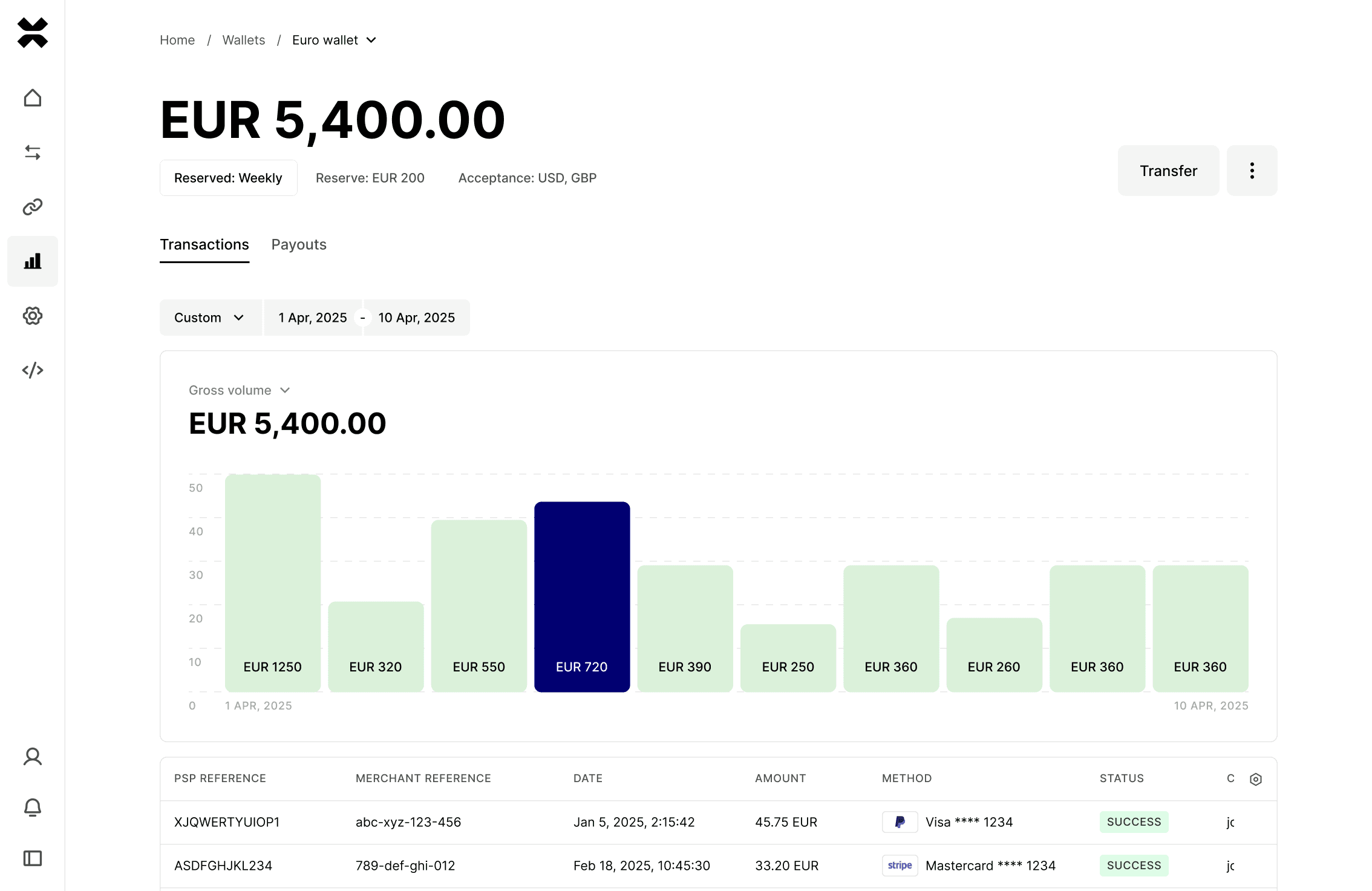1372x891 pixels.
Task: Open the notifications bell icon
Action: (x=33, y=808)
